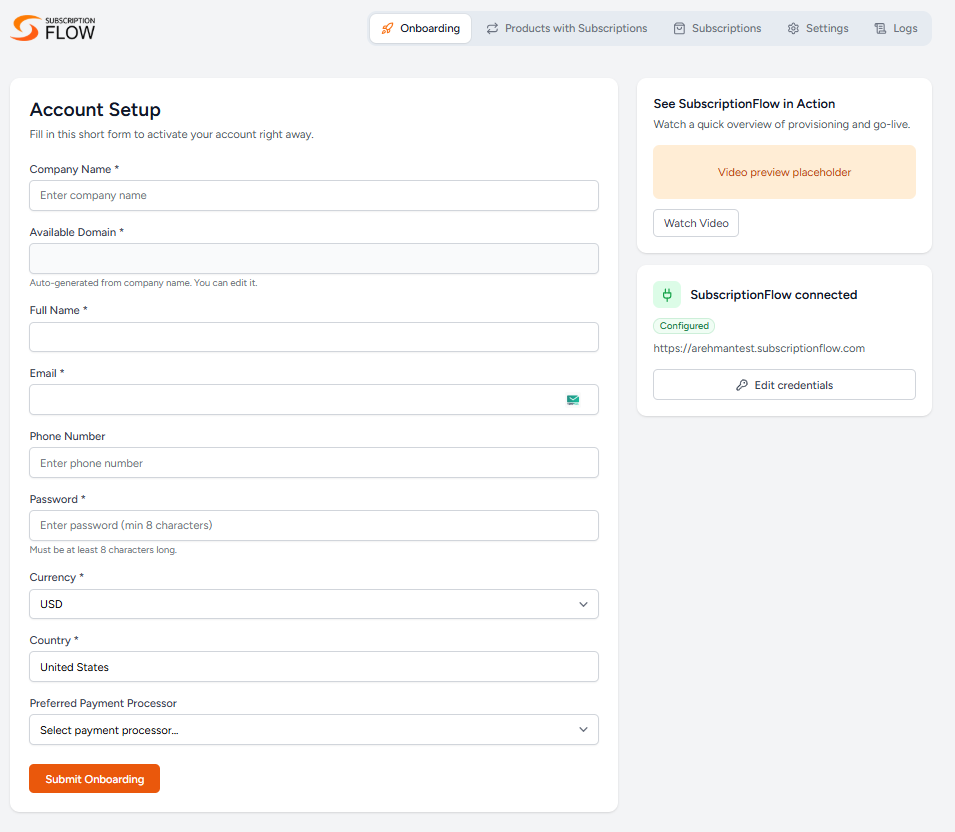The height and width of the screenshot is (832, 955).
Task: Click 'See SubscriptionFlow in Action' heading
Action: 744,104
